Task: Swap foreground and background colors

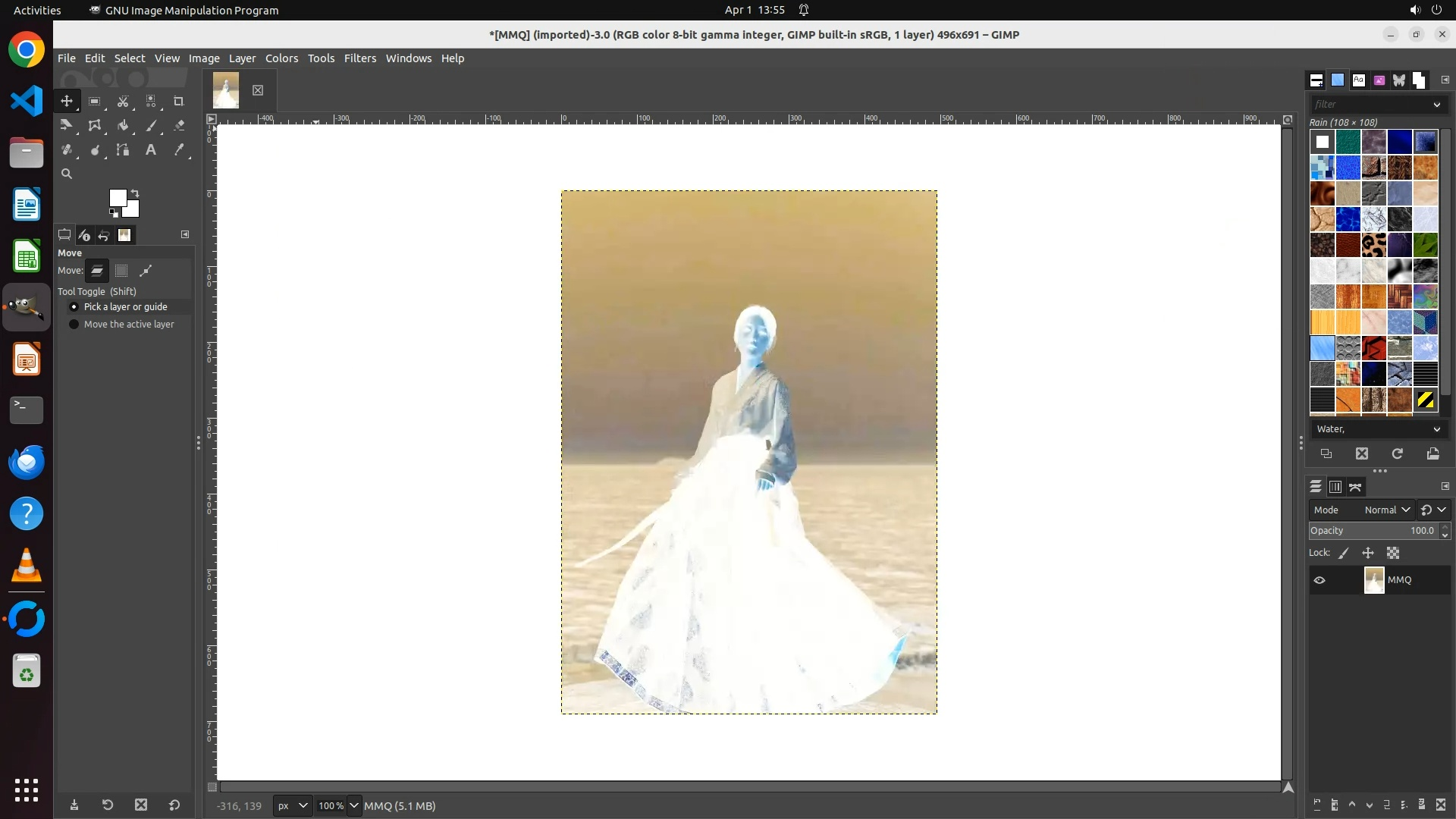Action: (x=135, y=193)
